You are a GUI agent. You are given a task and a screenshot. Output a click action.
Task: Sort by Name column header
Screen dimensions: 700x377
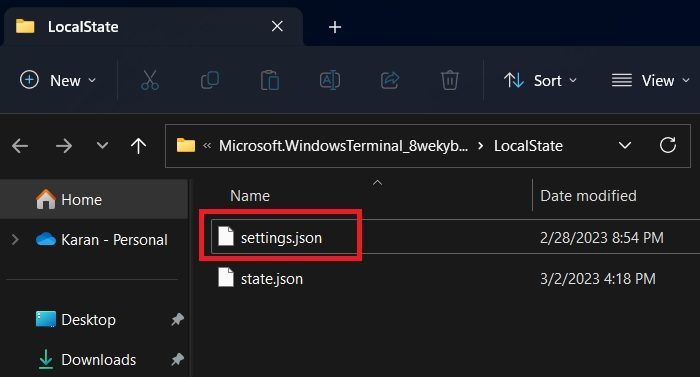click(250, 196)
